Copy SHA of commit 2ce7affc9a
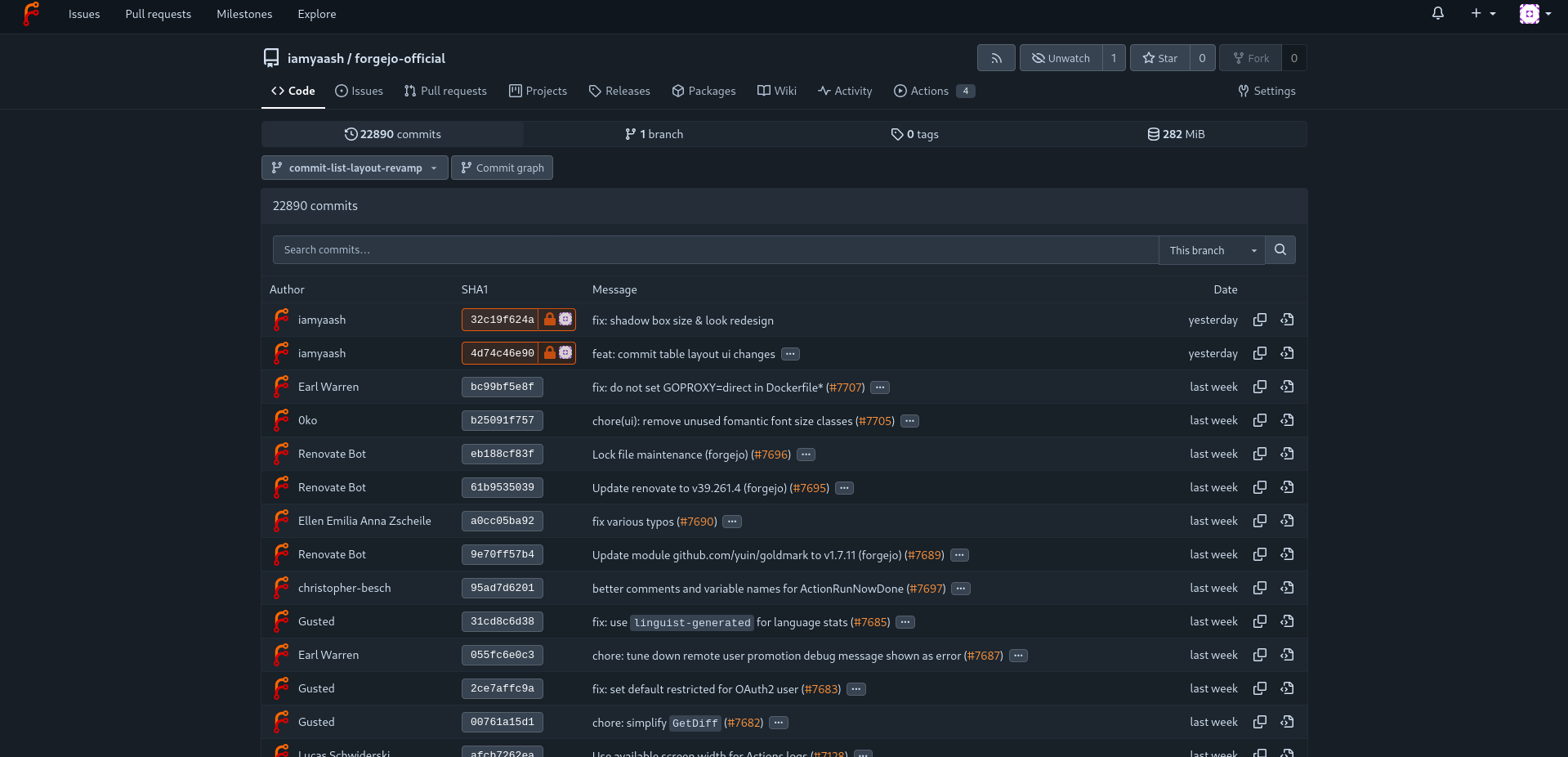1568x757 pixels. (x=1260, y=688)
